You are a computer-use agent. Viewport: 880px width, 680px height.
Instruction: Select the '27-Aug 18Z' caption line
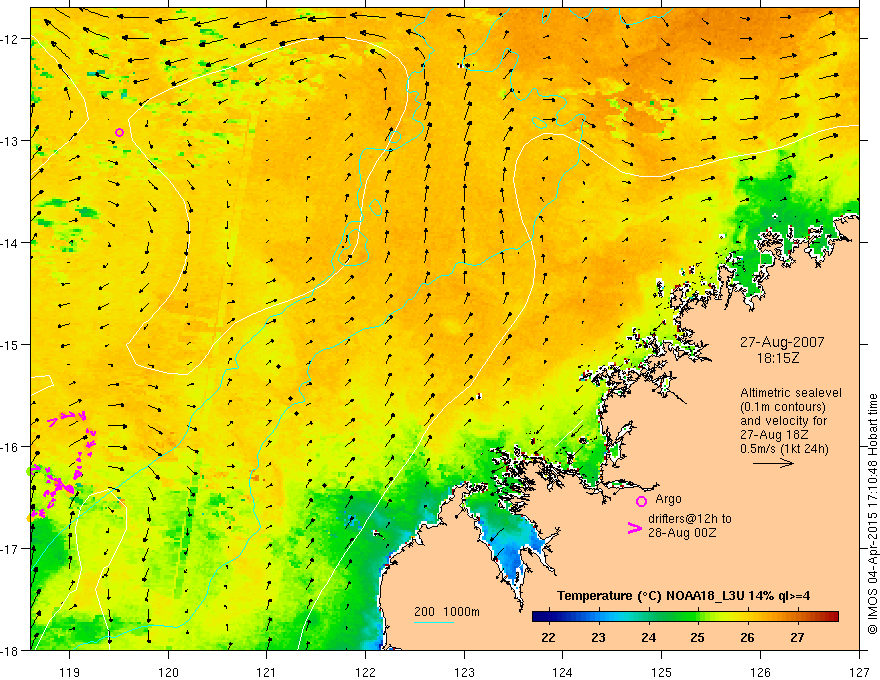point(772,435)
